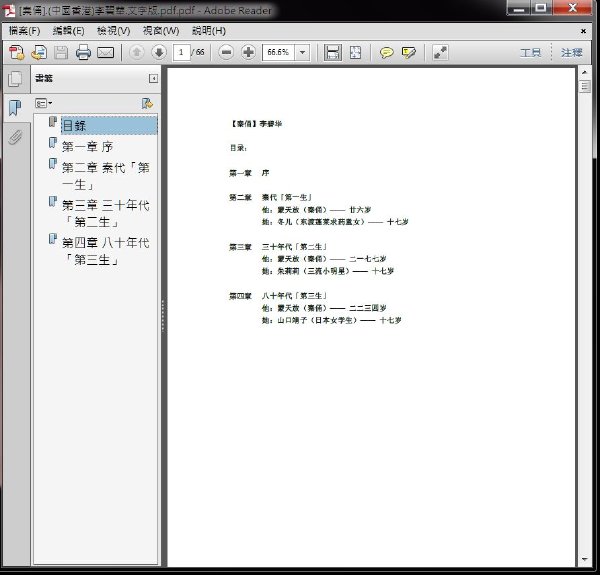Close the document with menu bar x

583,31
